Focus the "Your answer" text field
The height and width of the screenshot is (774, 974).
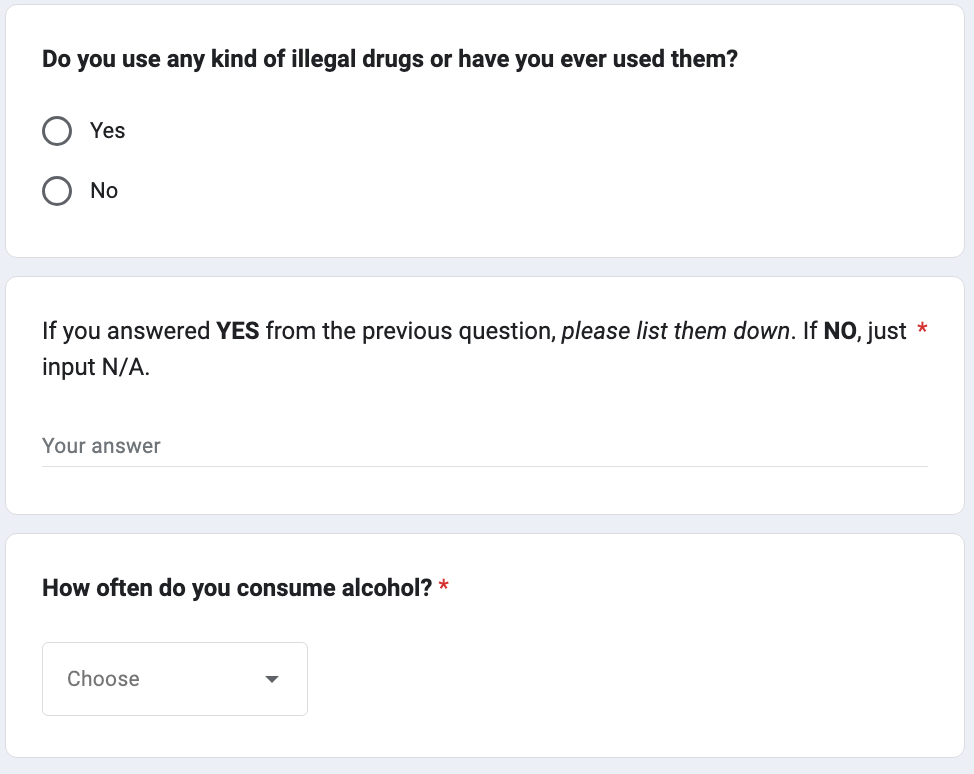coord(484,446)
